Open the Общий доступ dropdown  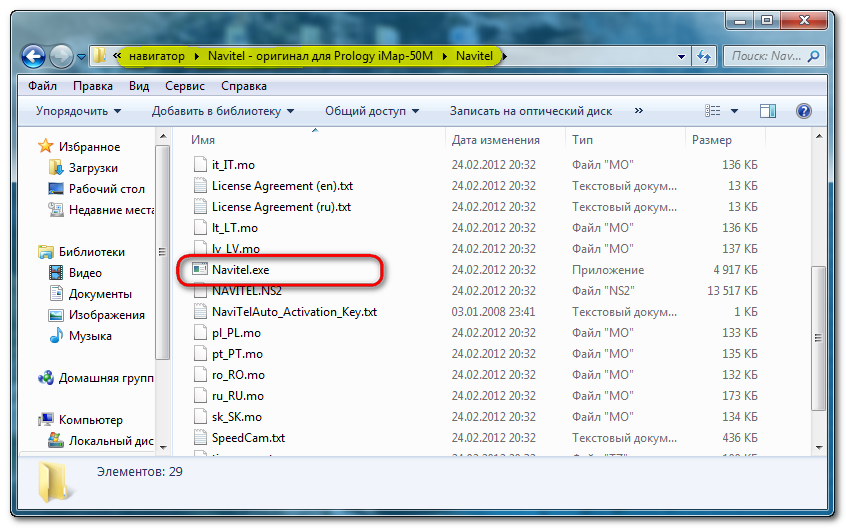point(372,111)
